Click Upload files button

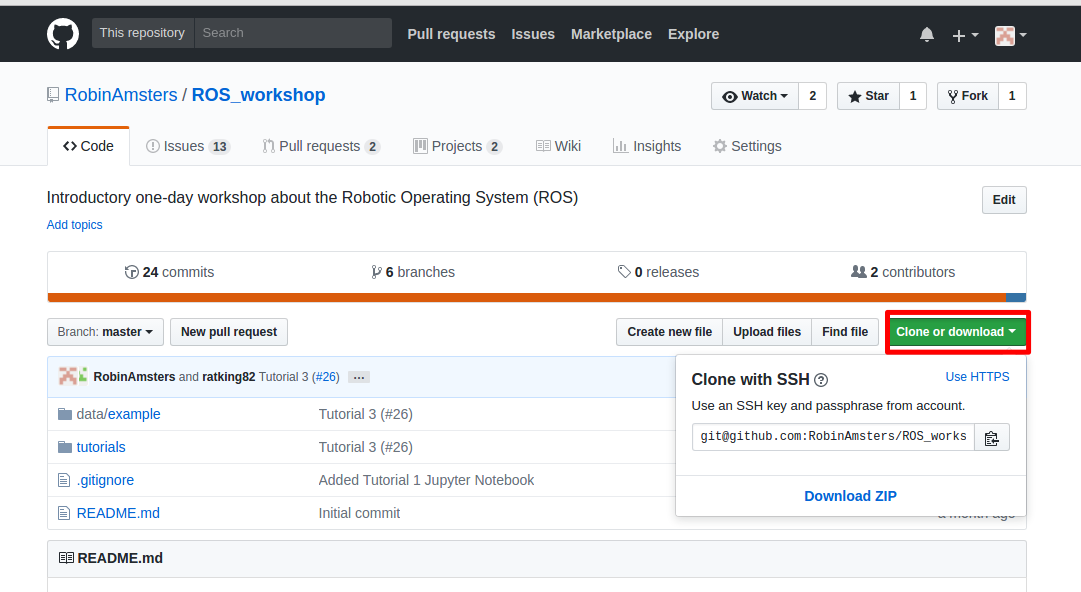click(767, 332)
